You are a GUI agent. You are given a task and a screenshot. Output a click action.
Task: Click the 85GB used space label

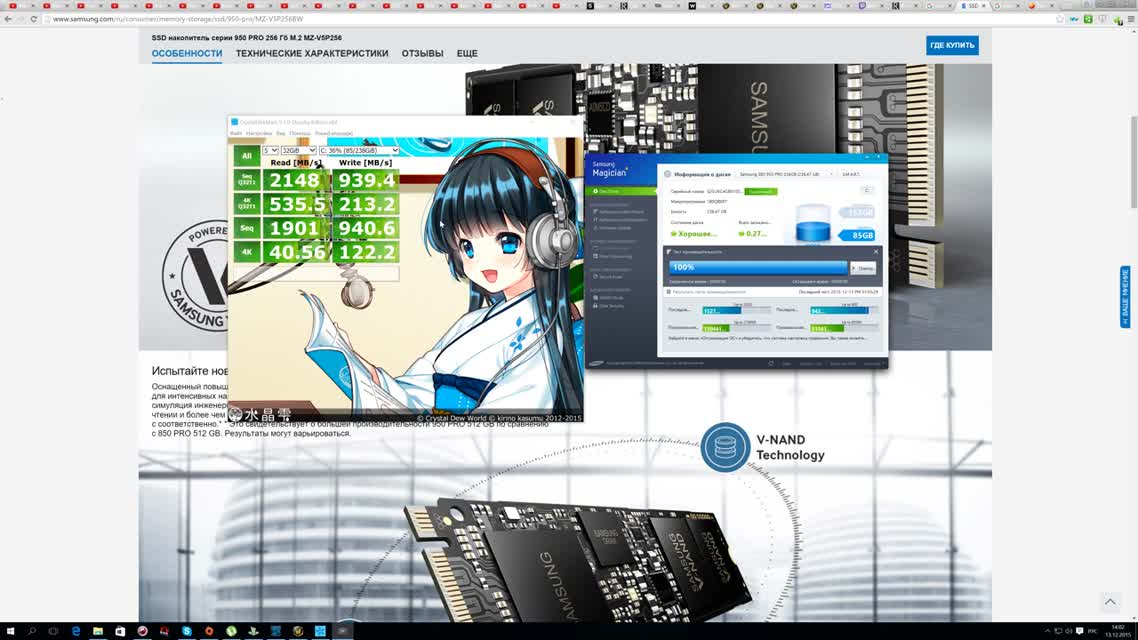coord(856,235)
